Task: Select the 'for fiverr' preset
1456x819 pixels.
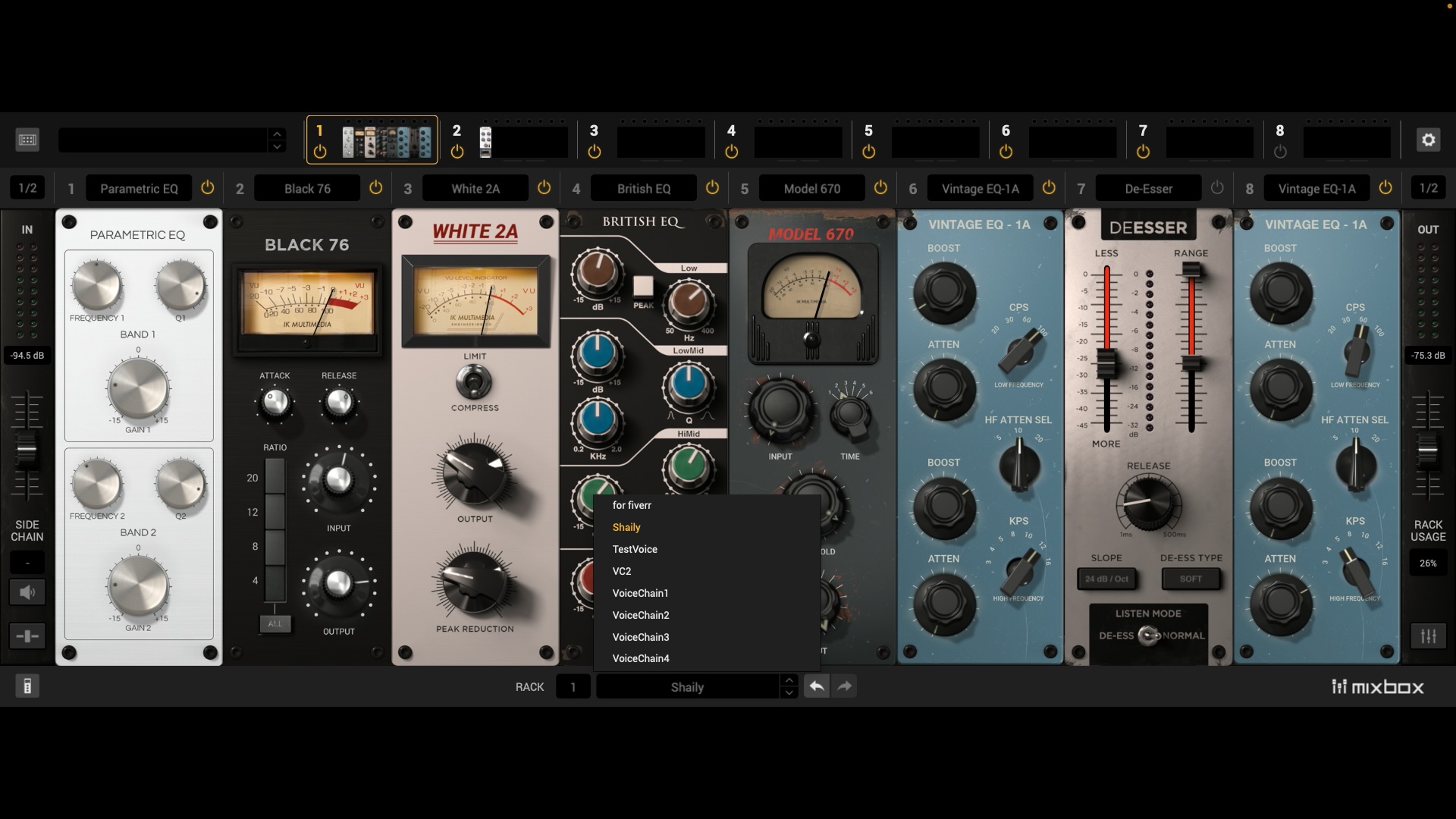Action: (x=707, y=505)
